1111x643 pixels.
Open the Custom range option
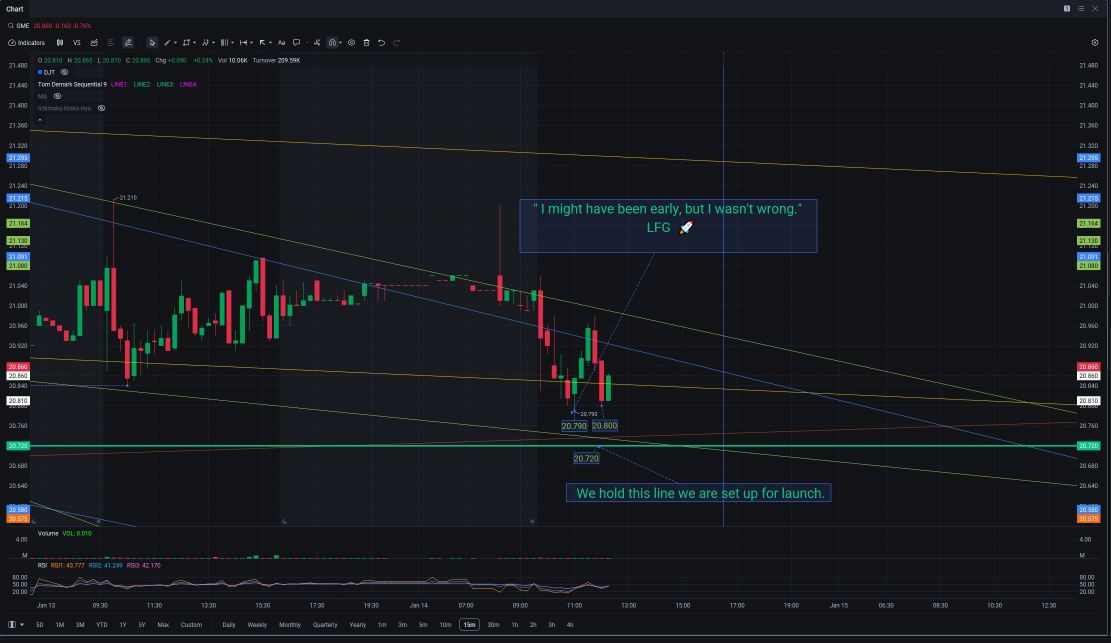click(191, 625)
